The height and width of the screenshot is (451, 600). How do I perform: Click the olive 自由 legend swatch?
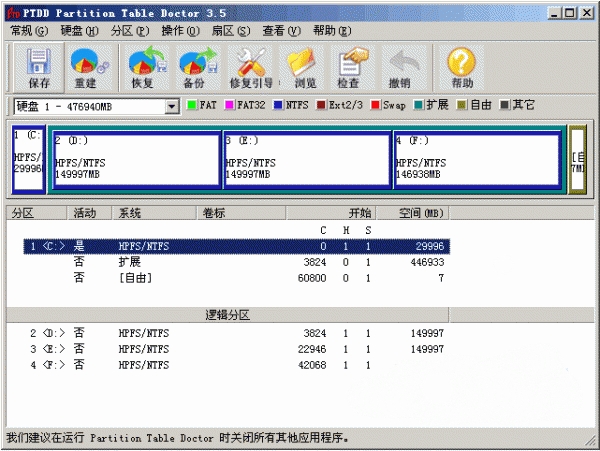pos(462,105)
